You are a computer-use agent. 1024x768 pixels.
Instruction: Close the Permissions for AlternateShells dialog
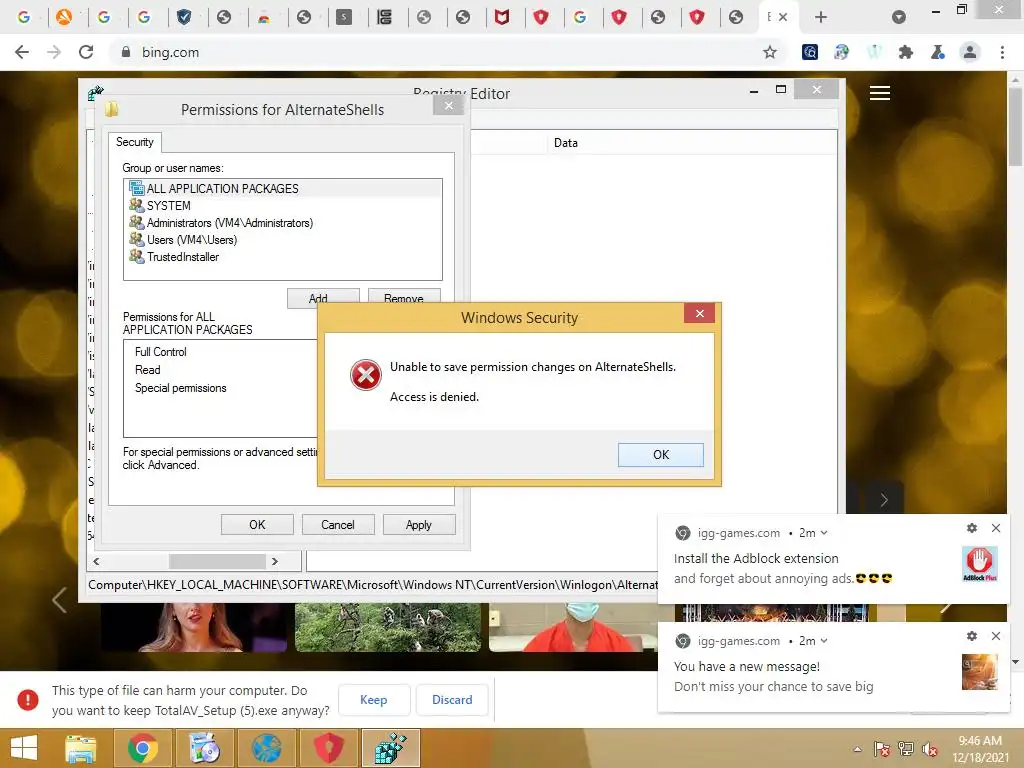(x=448, y=105)
